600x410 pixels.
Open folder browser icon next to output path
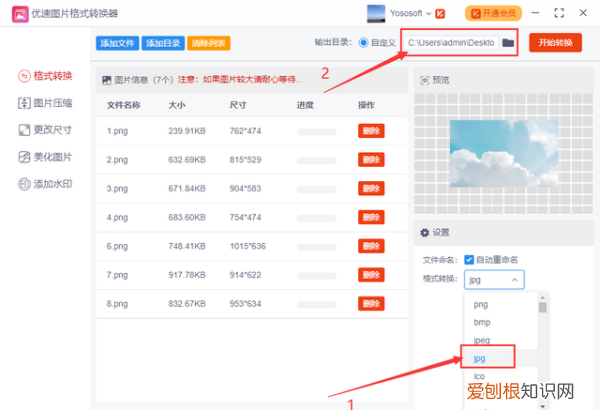[x=508, y=42]
